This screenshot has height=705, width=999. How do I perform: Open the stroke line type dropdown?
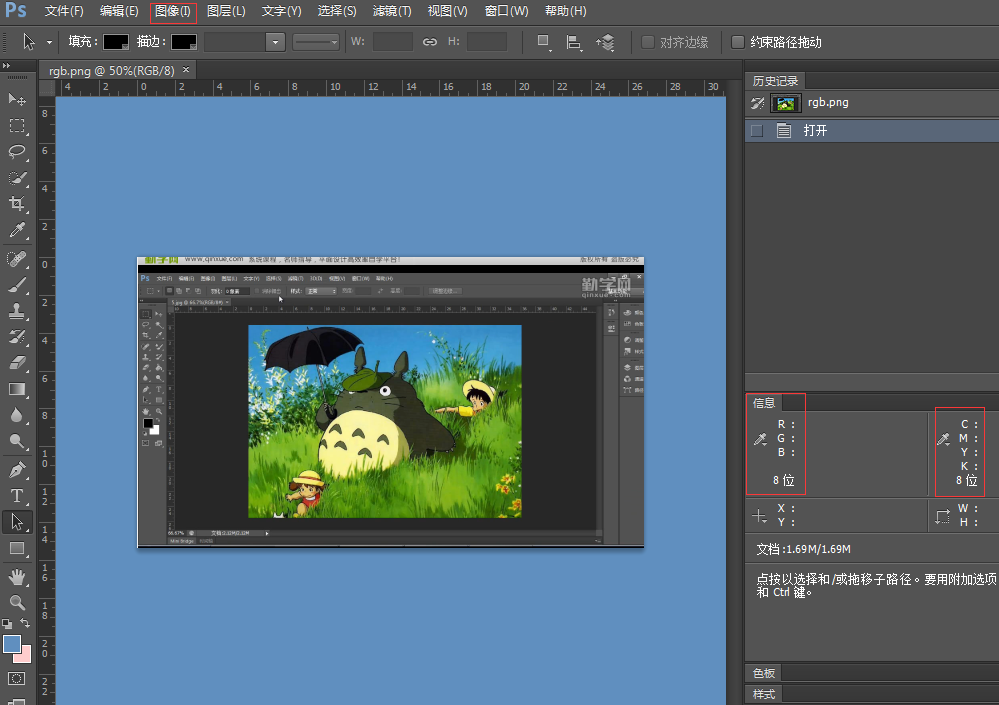pyautogui.click(x=315, y=43)
